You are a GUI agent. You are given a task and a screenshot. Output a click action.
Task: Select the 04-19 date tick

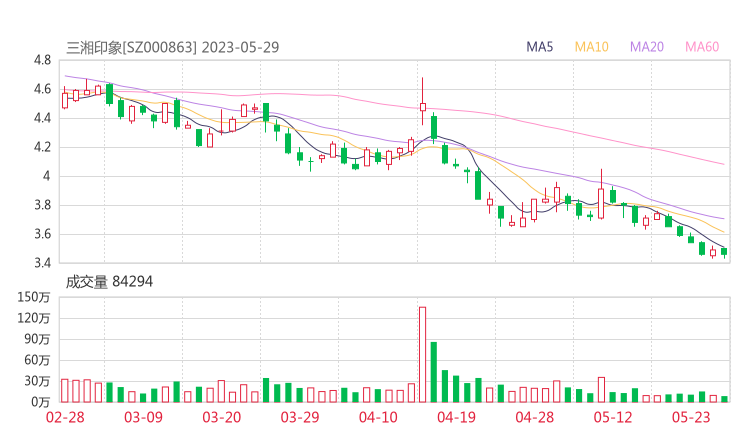[x=456, y=417]
